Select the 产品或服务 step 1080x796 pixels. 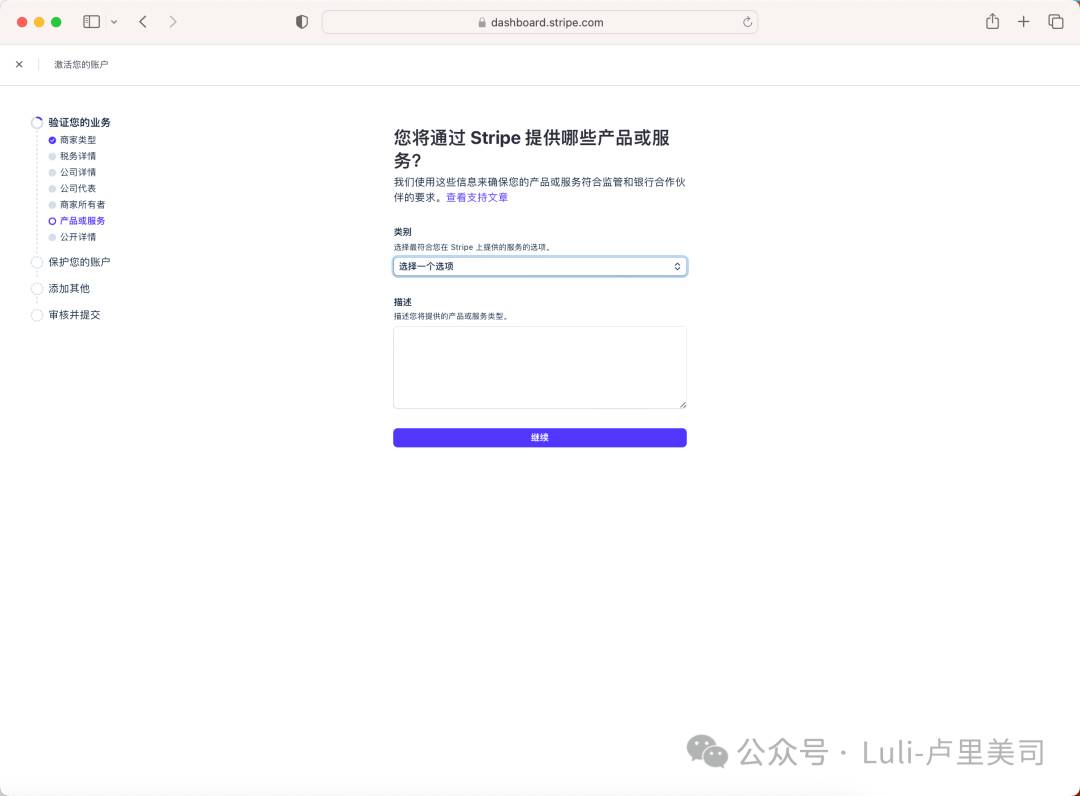(83, 221)
